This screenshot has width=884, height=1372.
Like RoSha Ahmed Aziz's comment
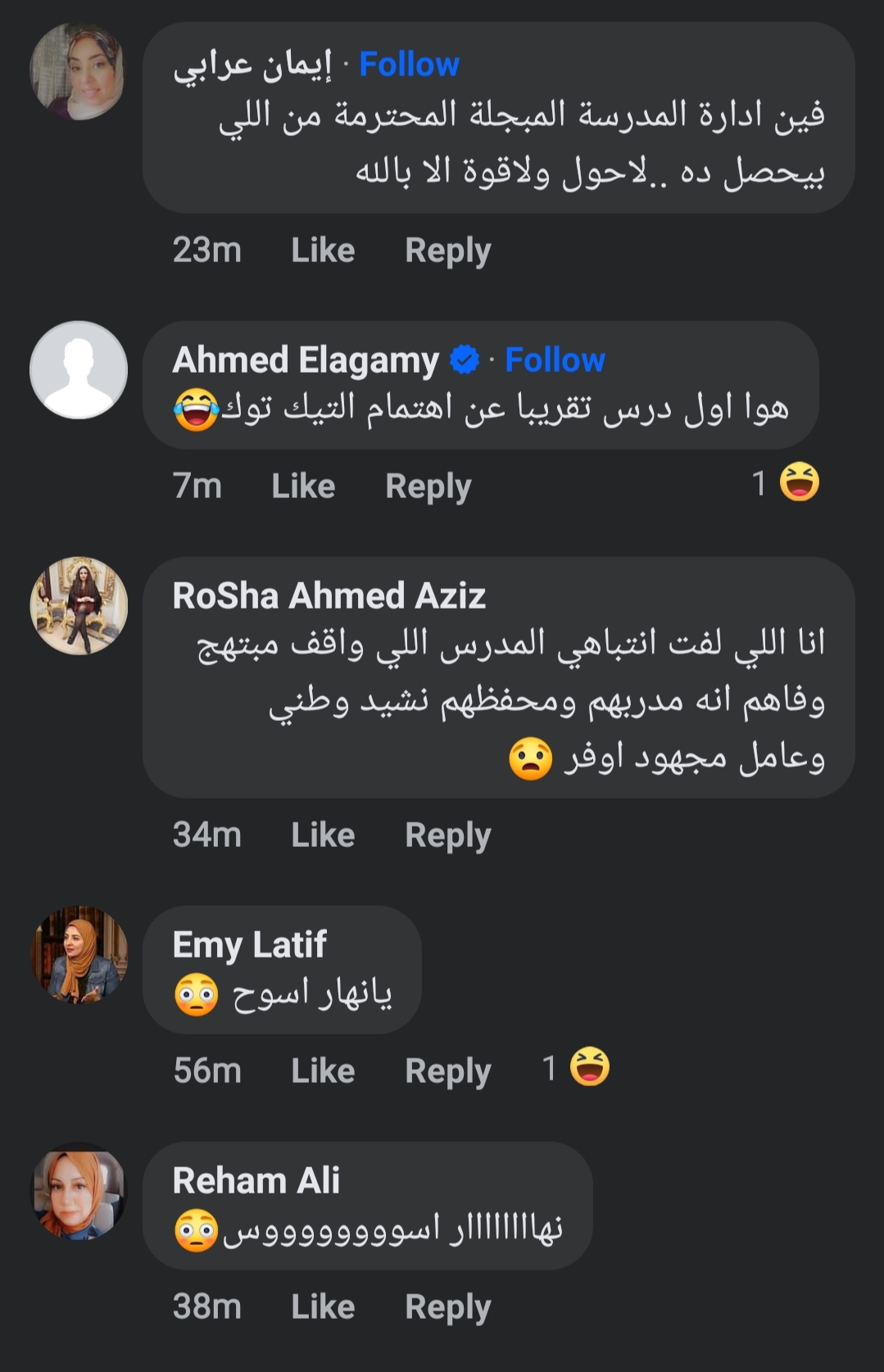click(323, 835)
